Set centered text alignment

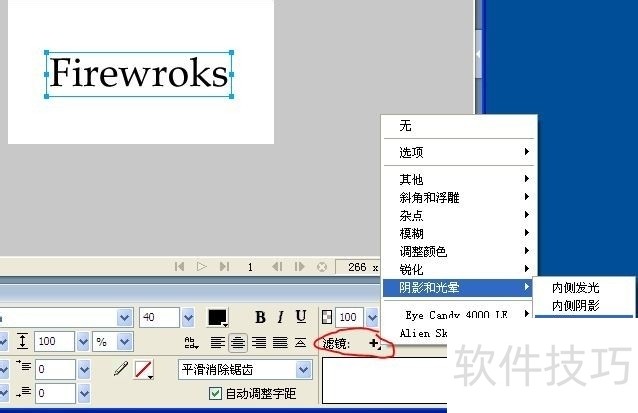tap(238, 343)
